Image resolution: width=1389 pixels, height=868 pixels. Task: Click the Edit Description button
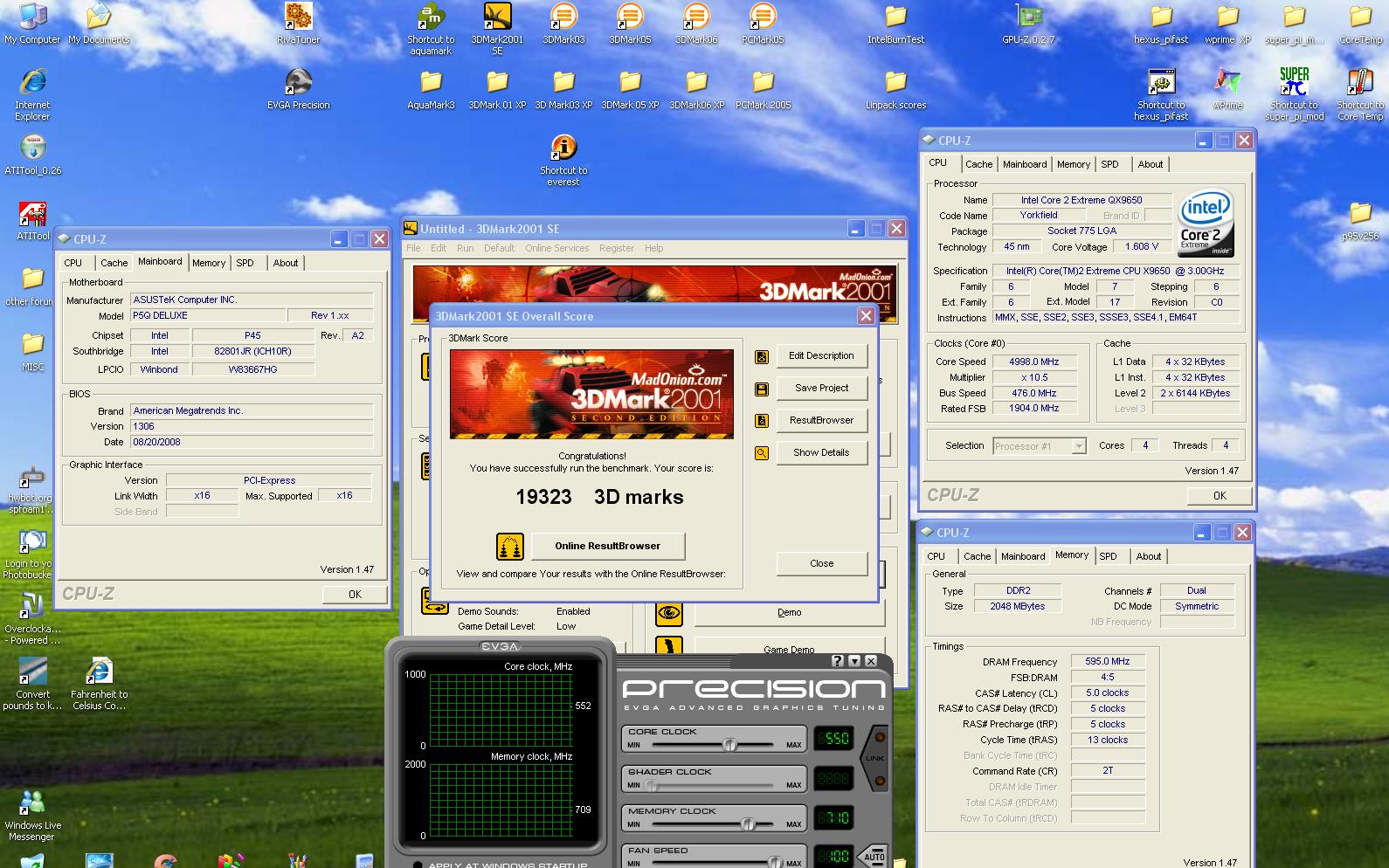(x=821, y=356)
